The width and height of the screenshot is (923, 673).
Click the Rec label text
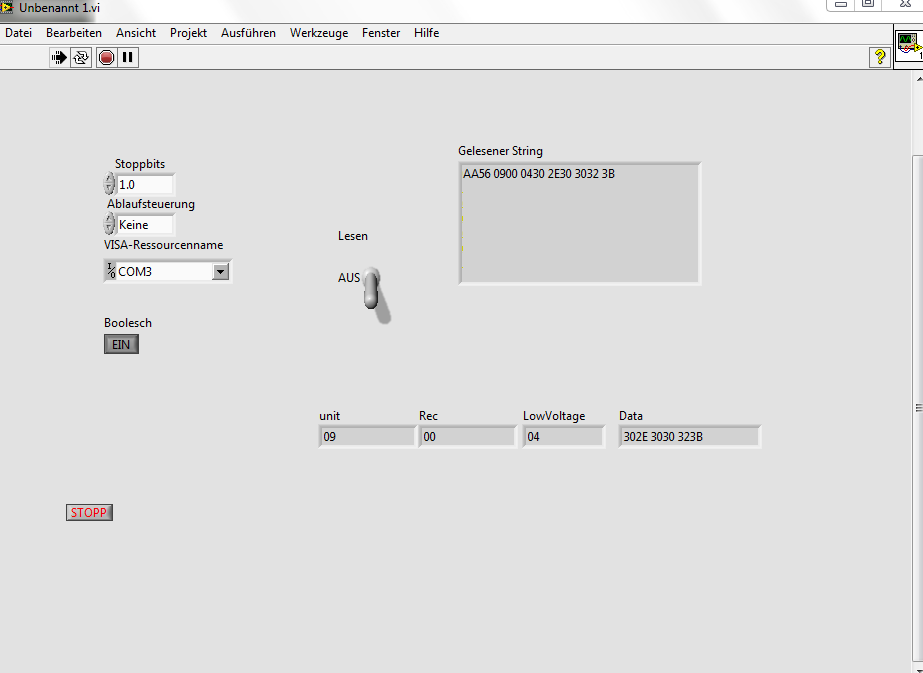(428, 416)
